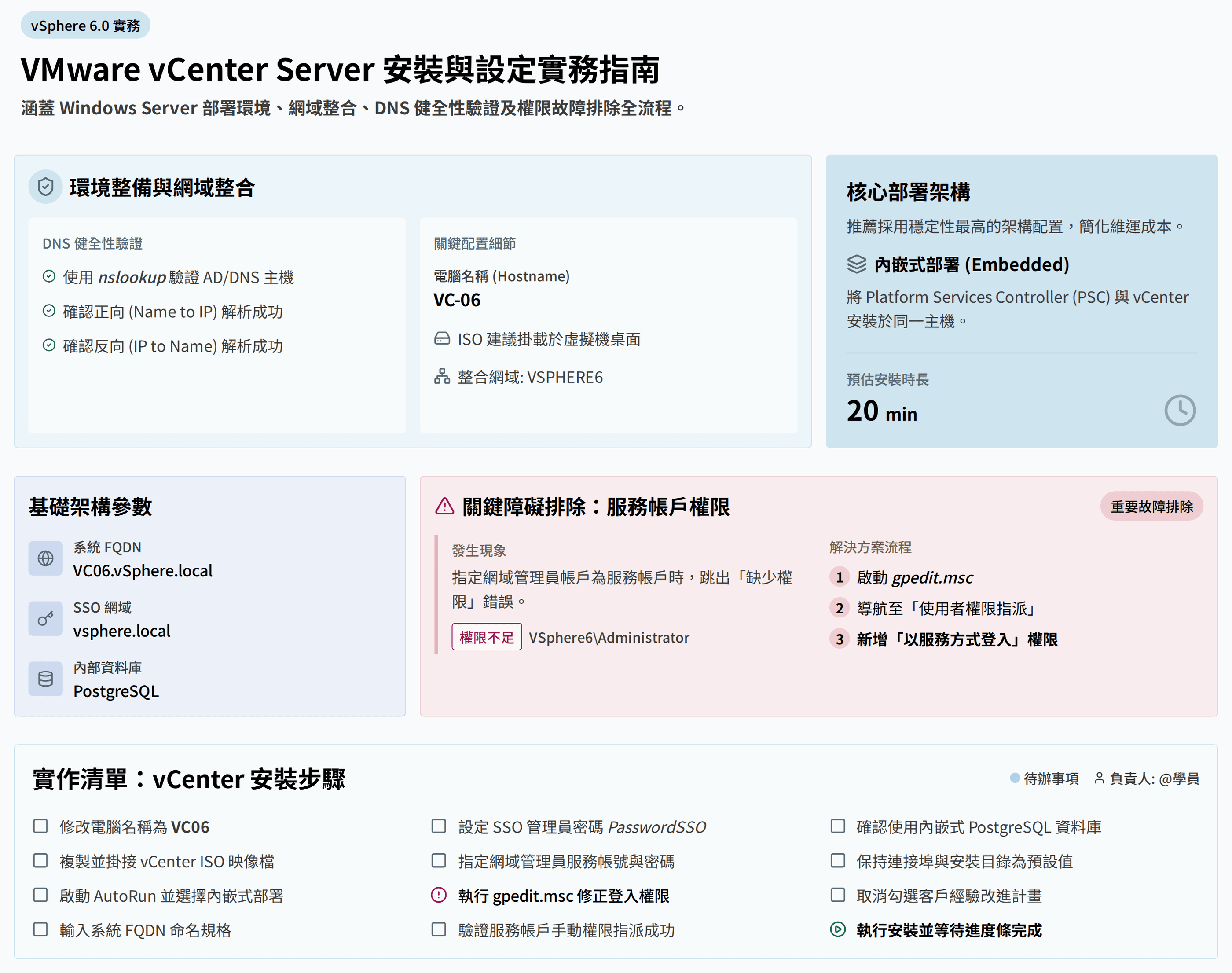Click the 權限不足 tag
The height and width of the screenshot is (973, 1232).
(487, 637)
